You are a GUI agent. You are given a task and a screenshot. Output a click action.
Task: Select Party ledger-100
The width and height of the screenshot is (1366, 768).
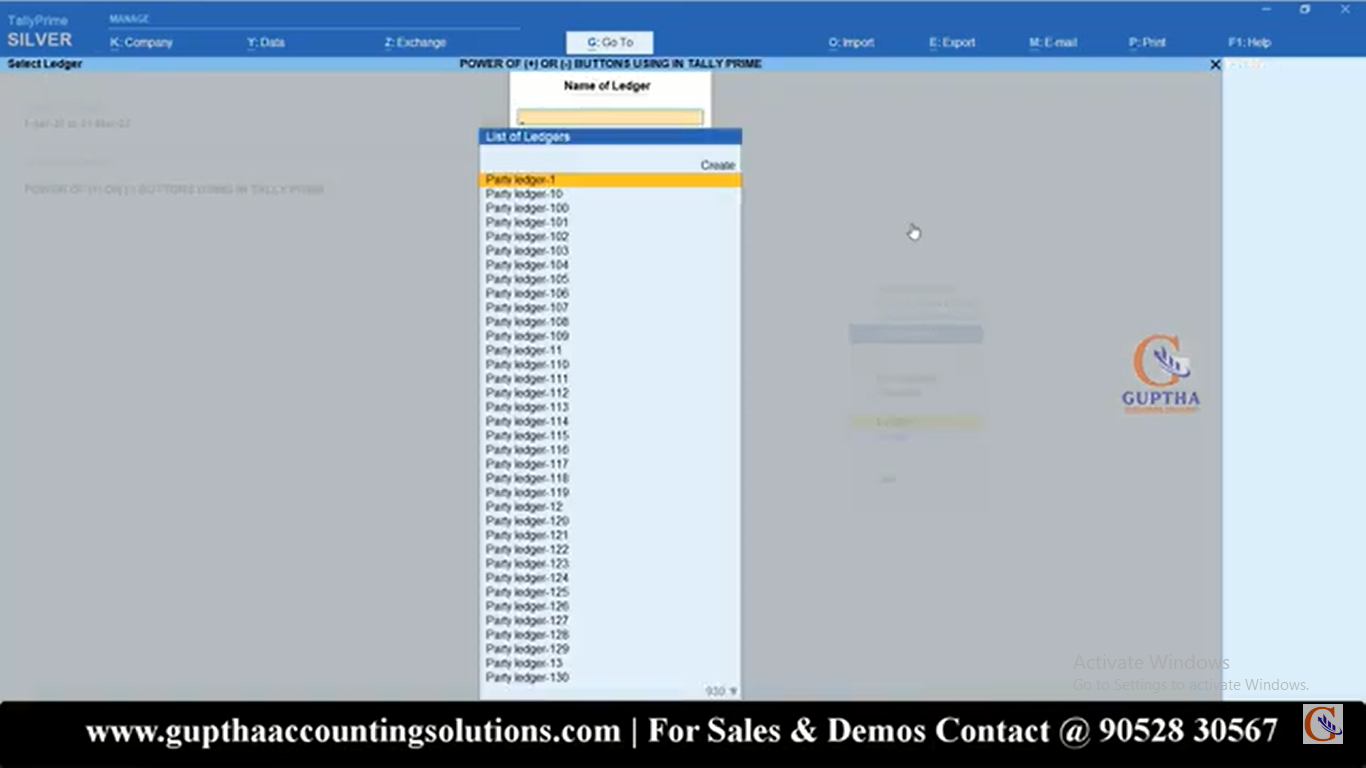(x=610, y=208)
